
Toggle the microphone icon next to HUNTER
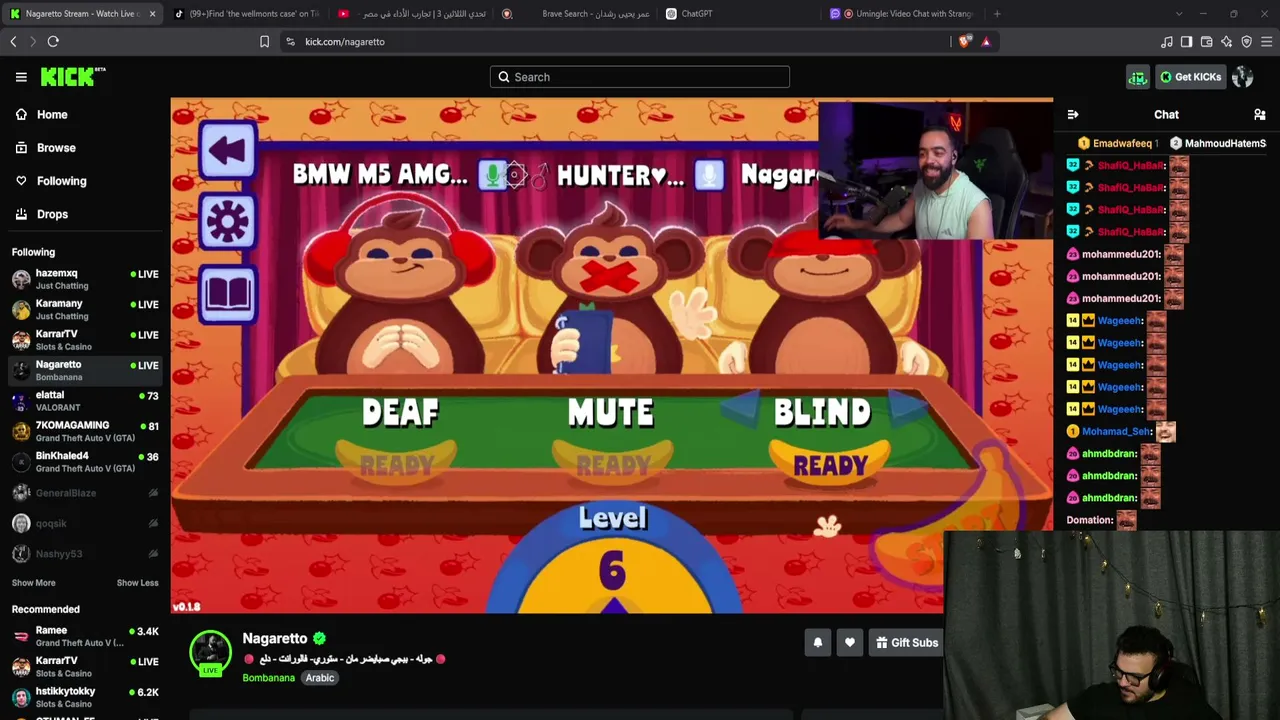[x=709, y=176]
